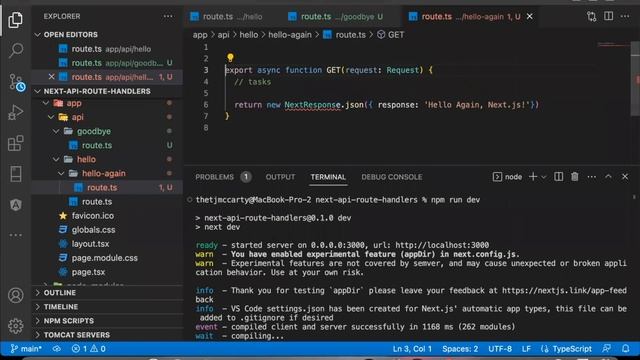Viewport: 640px width, 360px height.
Task: Open the Run and Debug view
Action: [16, 112]
